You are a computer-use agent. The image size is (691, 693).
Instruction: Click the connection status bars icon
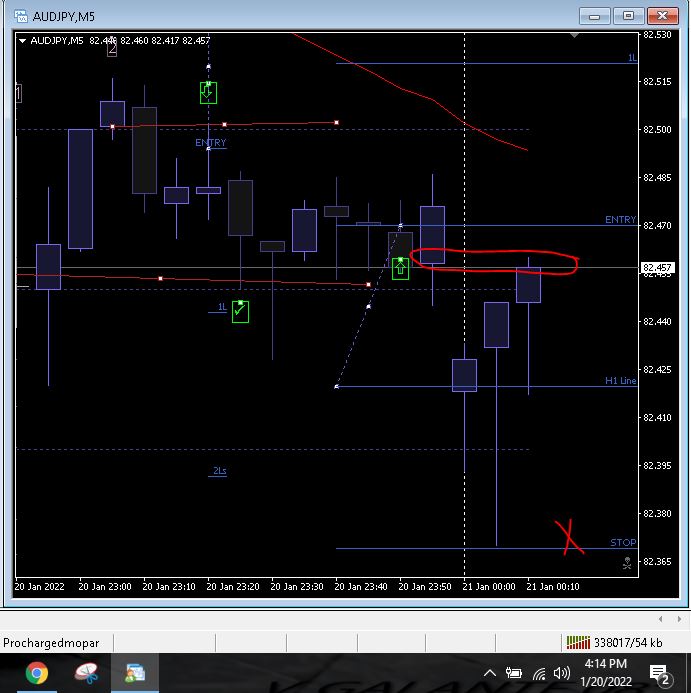tap(578, 642)
